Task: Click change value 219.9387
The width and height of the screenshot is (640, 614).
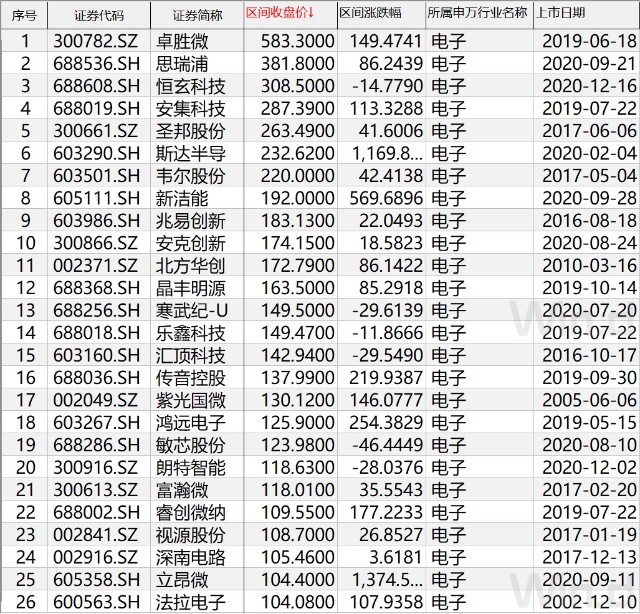Action: (386, 378)
